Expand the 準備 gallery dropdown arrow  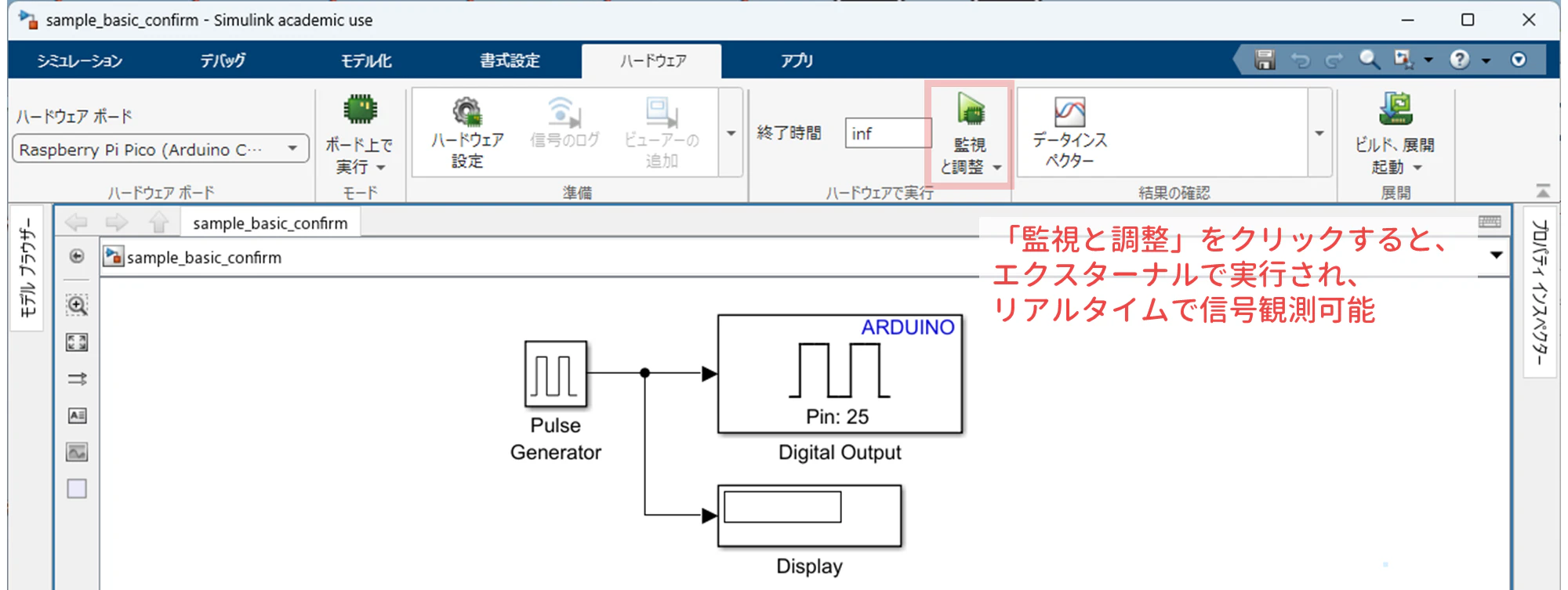tap(731, 132)
